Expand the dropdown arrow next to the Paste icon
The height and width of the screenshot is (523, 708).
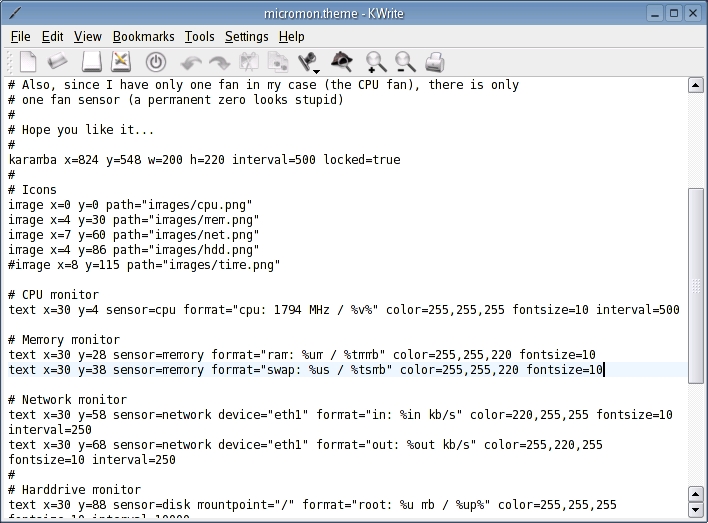click(317, 70)
